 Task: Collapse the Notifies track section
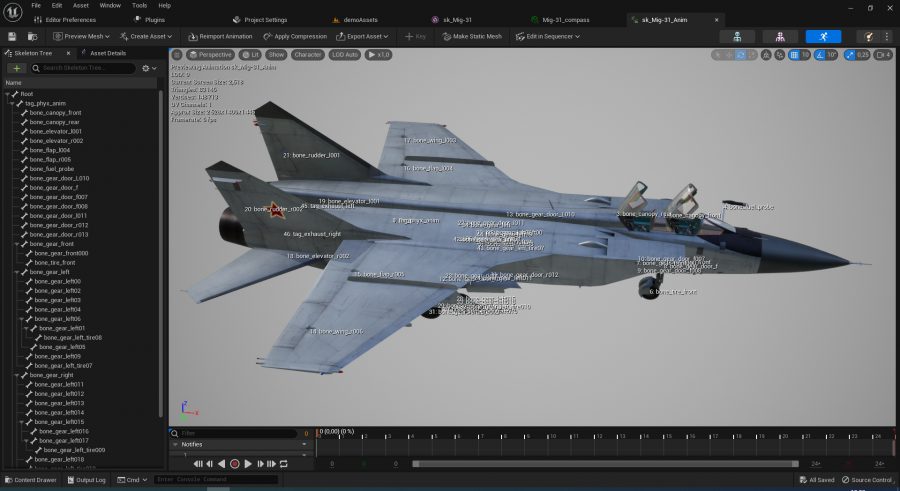coord(176,444)
